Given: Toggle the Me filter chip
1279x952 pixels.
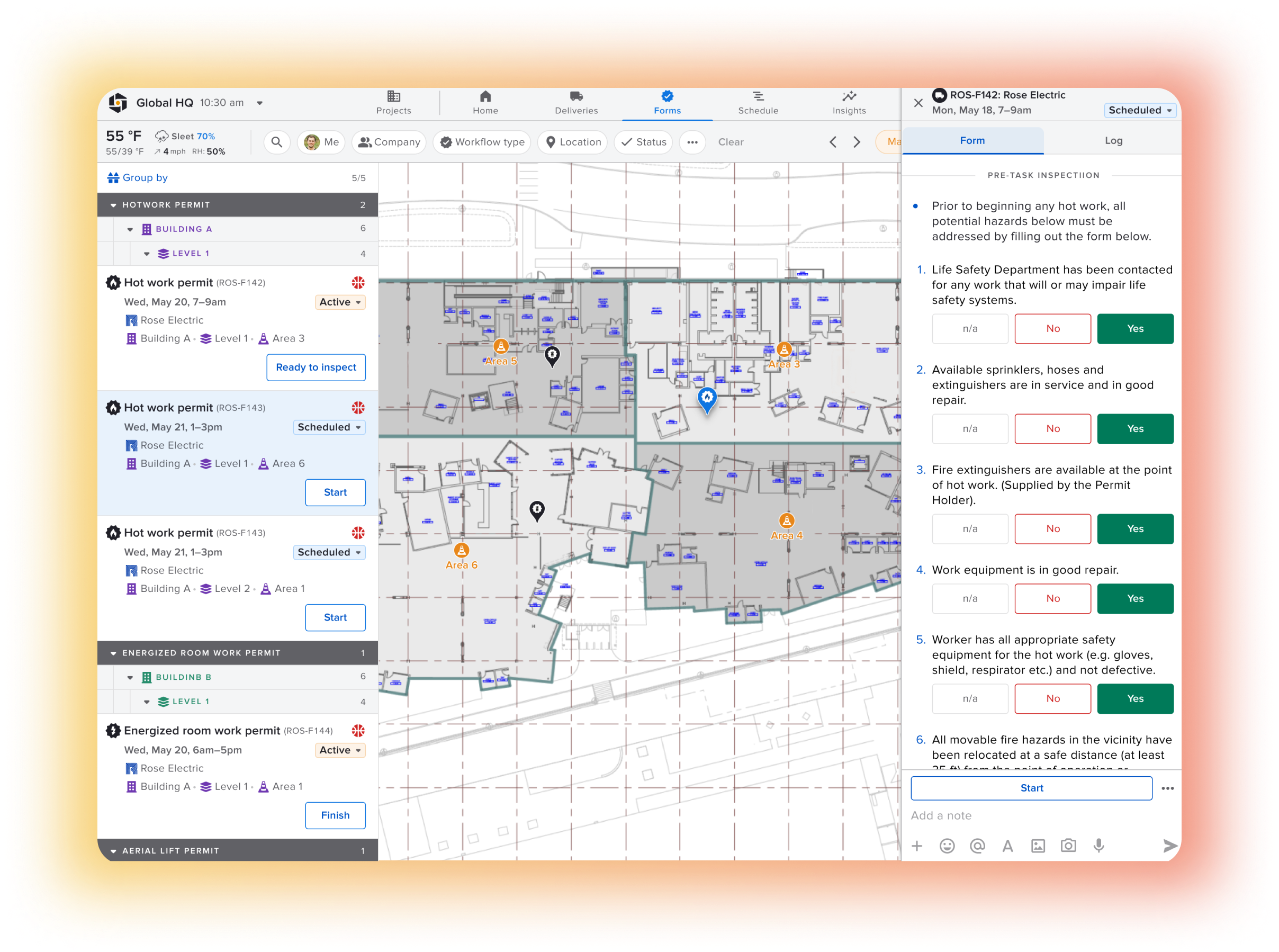Looking at the screenshot, I should [321, 142].
